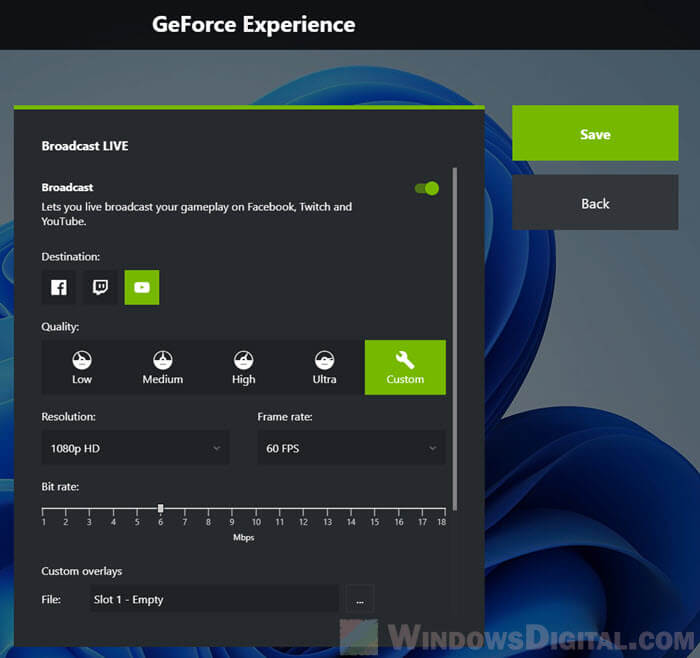This screenshot has height=658, width=700.
Task: Click the bit rate slider handle
Action: pos(161,508)
